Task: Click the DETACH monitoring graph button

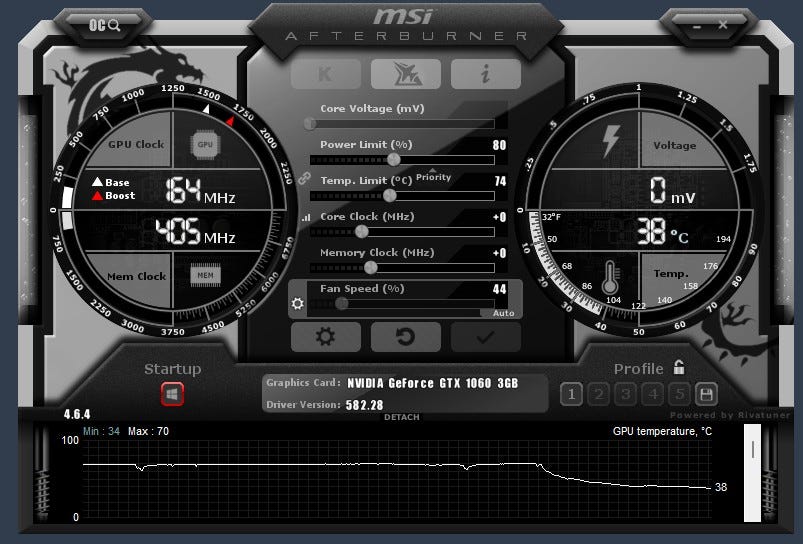Action: [402, 417]
